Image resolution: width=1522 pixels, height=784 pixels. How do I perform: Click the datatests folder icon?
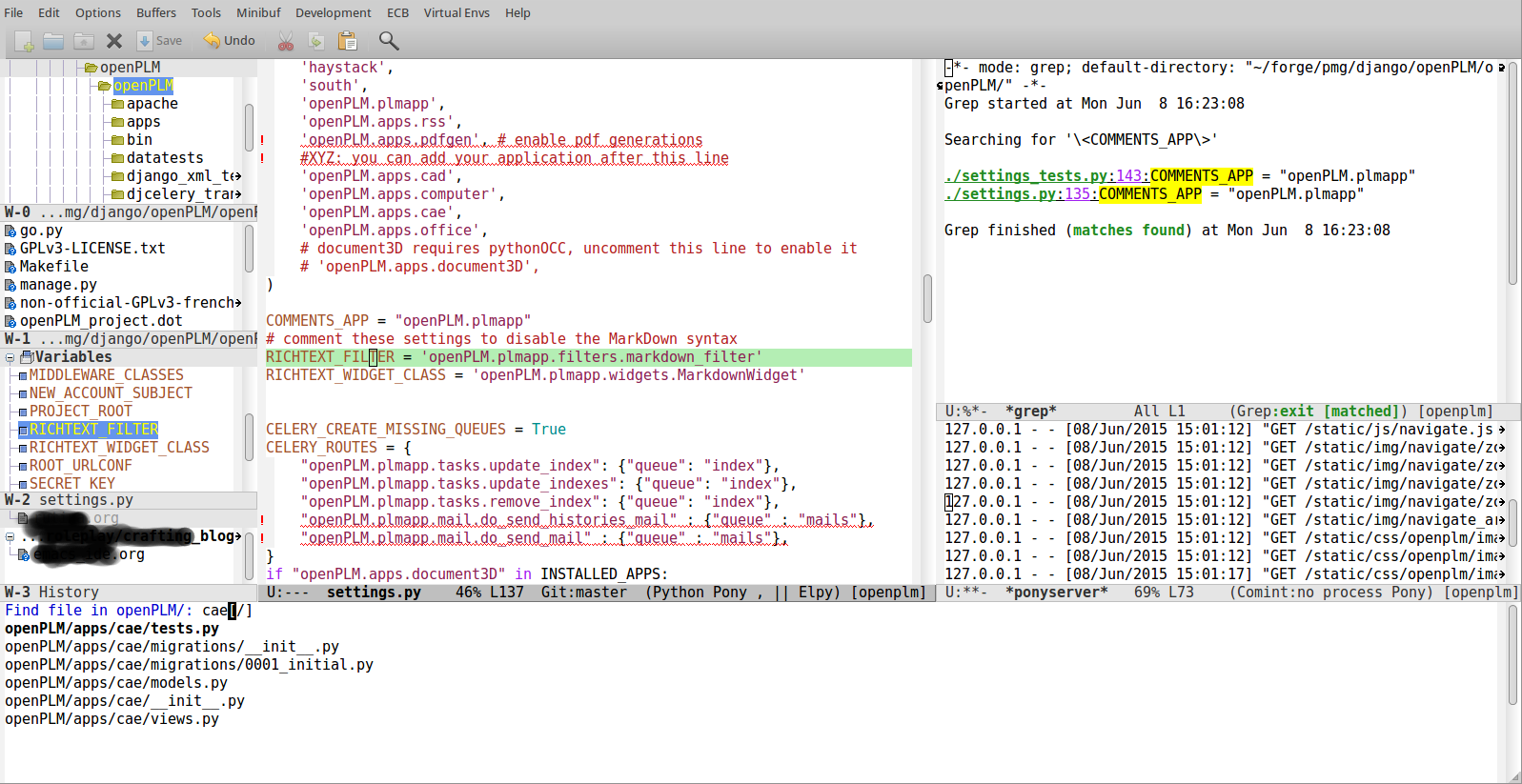click(118, 158)
